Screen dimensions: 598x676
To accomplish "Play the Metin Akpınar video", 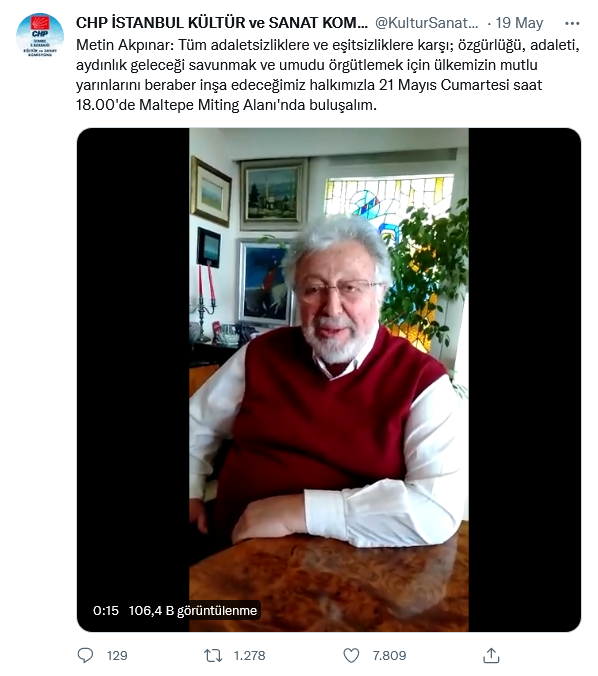I will (x=329, y=380).
